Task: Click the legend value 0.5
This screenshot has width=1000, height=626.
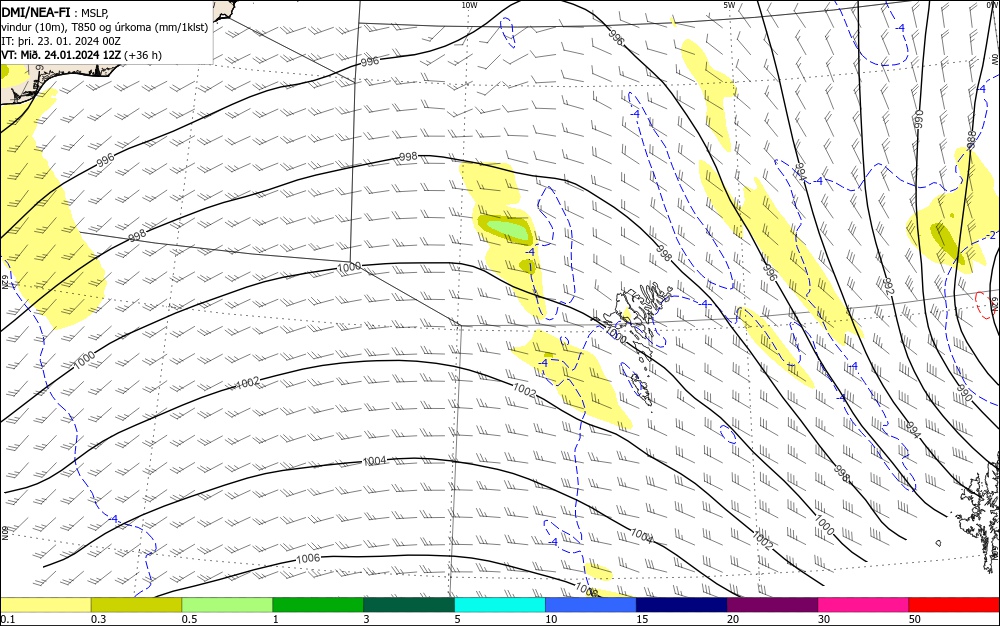Action: click(x=189, y=619)
